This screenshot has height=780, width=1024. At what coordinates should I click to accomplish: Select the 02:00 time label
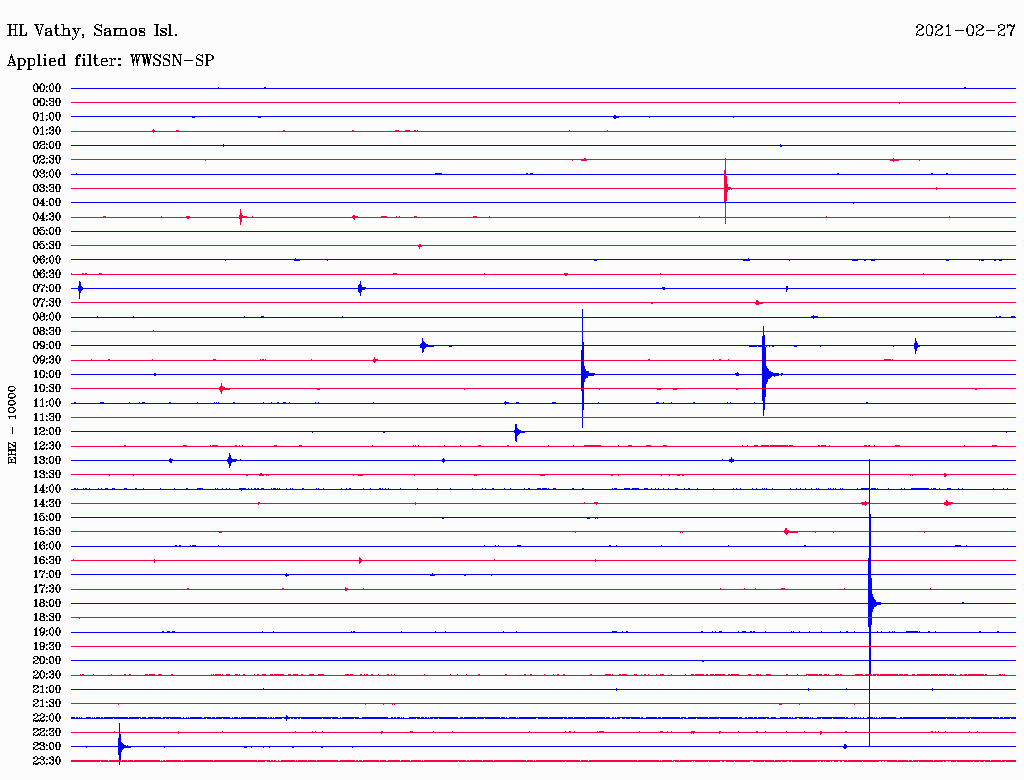(x=46, y=145)
